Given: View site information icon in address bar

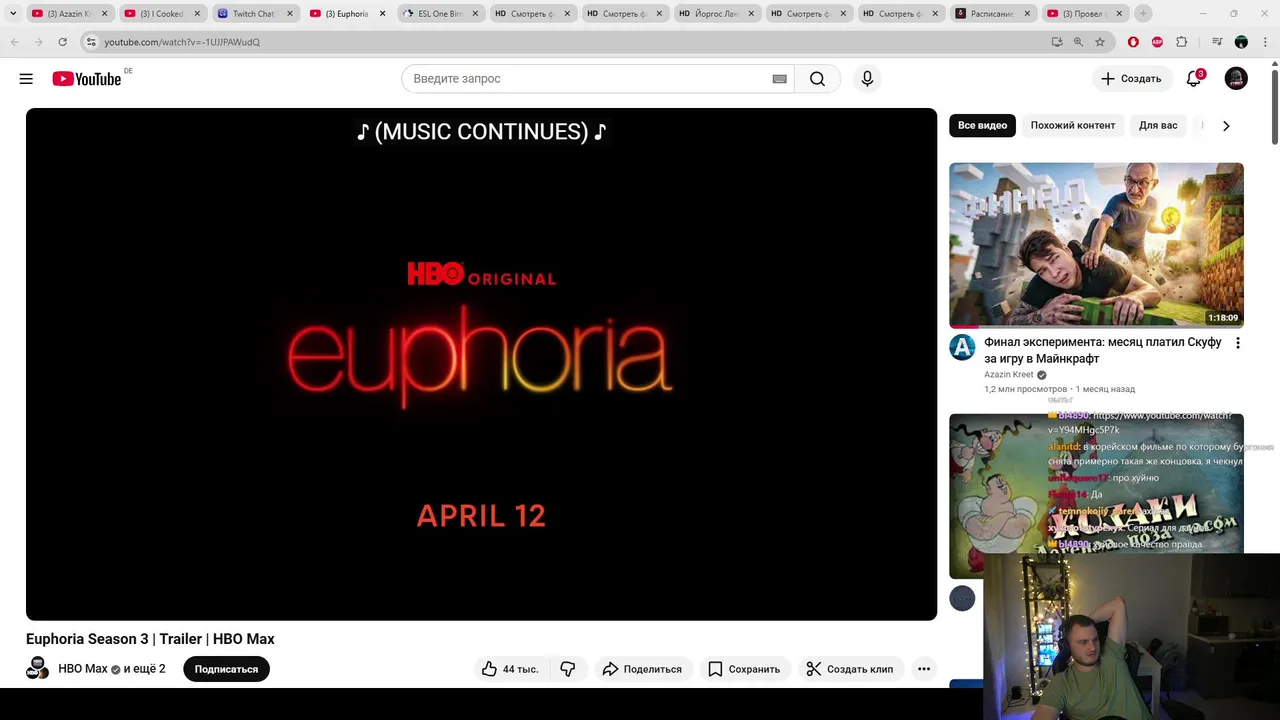Looking at the screenshot, I should click(x=91, y=42).
